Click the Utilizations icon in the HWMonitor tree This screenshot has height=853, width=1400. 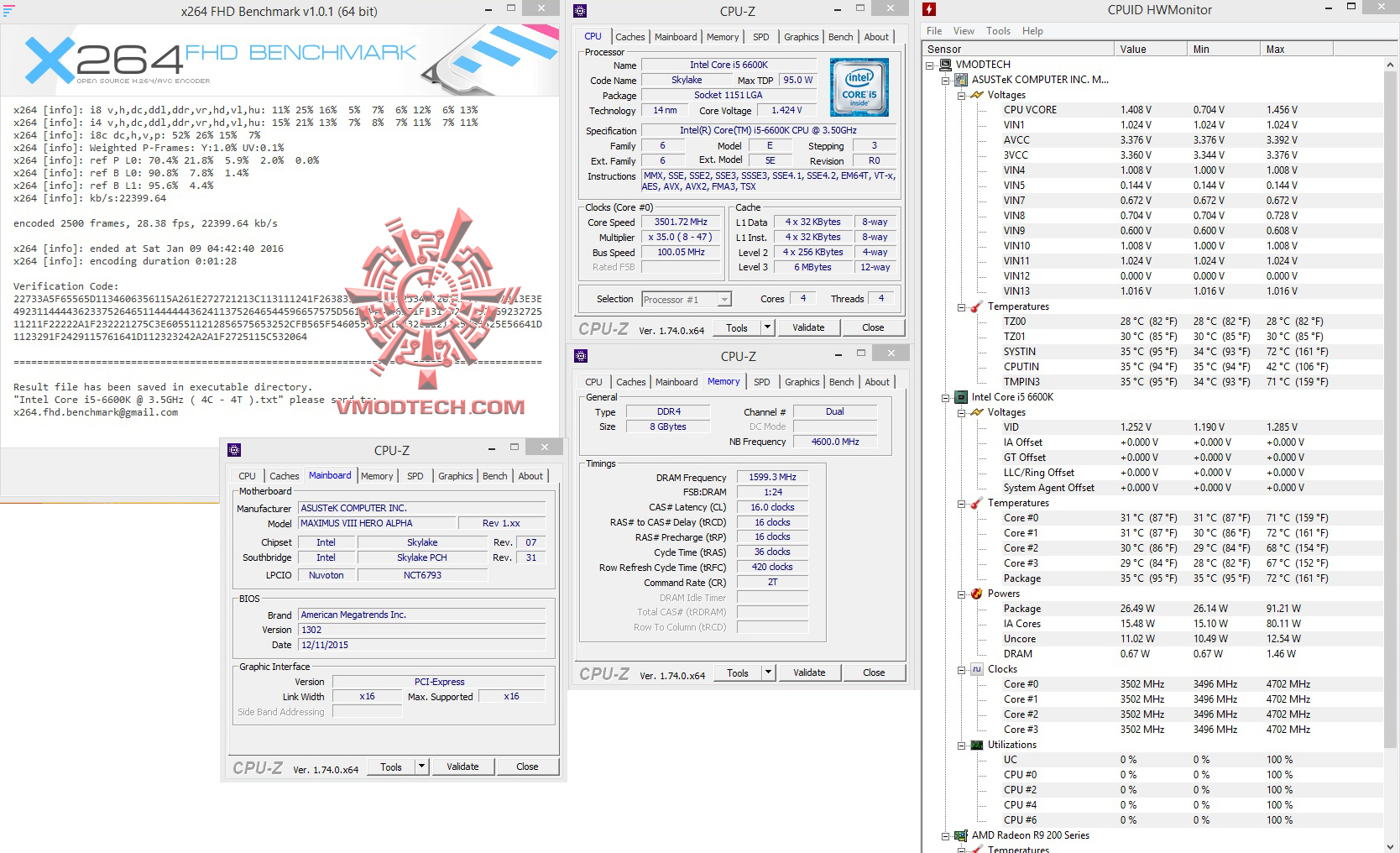click(x=977, y=745)
